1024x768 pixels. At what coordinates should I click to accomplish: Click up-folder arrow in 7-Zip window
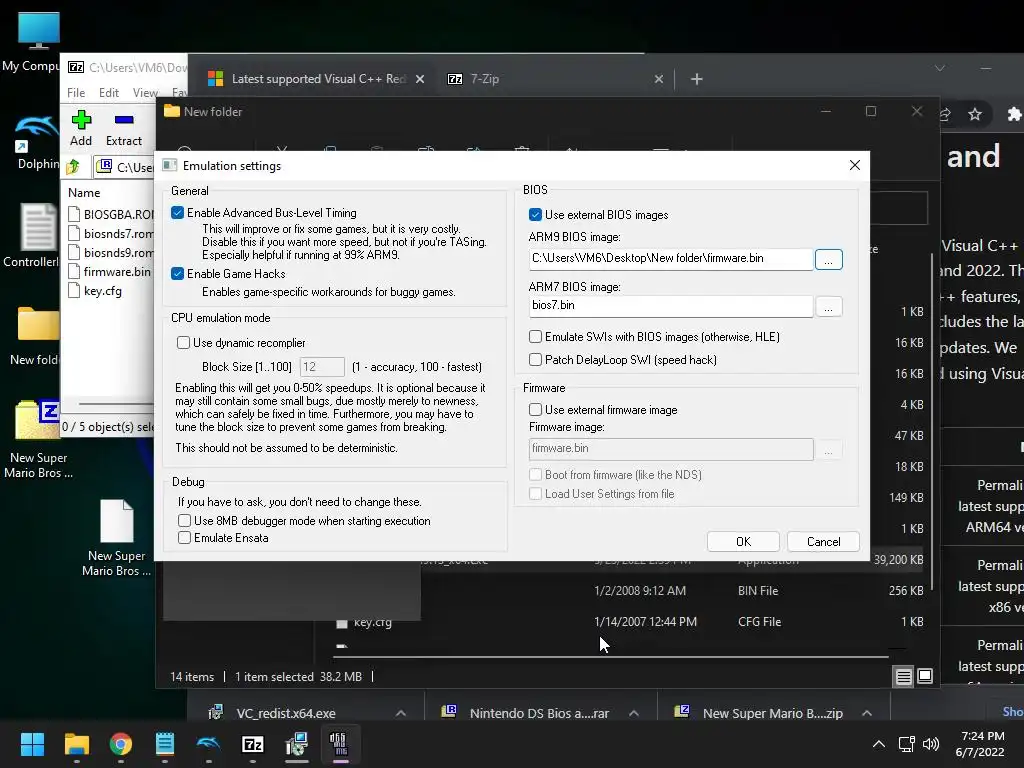point(73,167)
